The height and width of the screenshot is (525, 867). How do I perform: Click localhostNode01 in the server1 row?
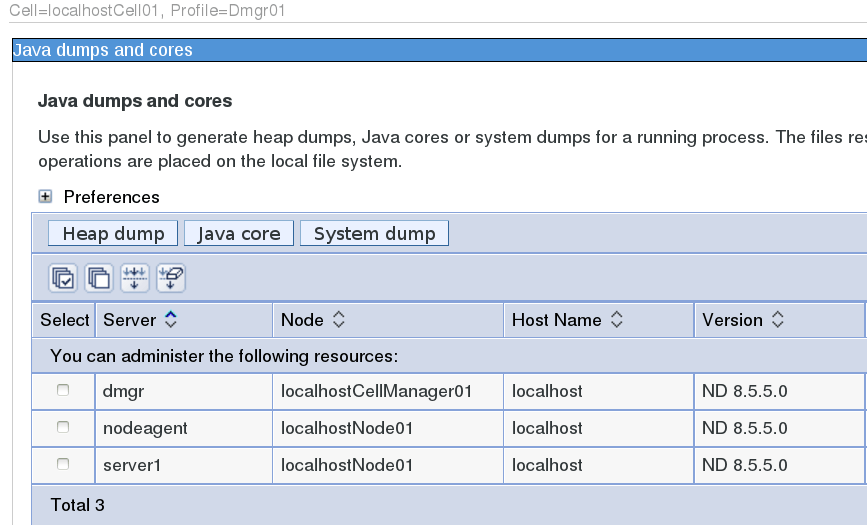click(347, 465)
